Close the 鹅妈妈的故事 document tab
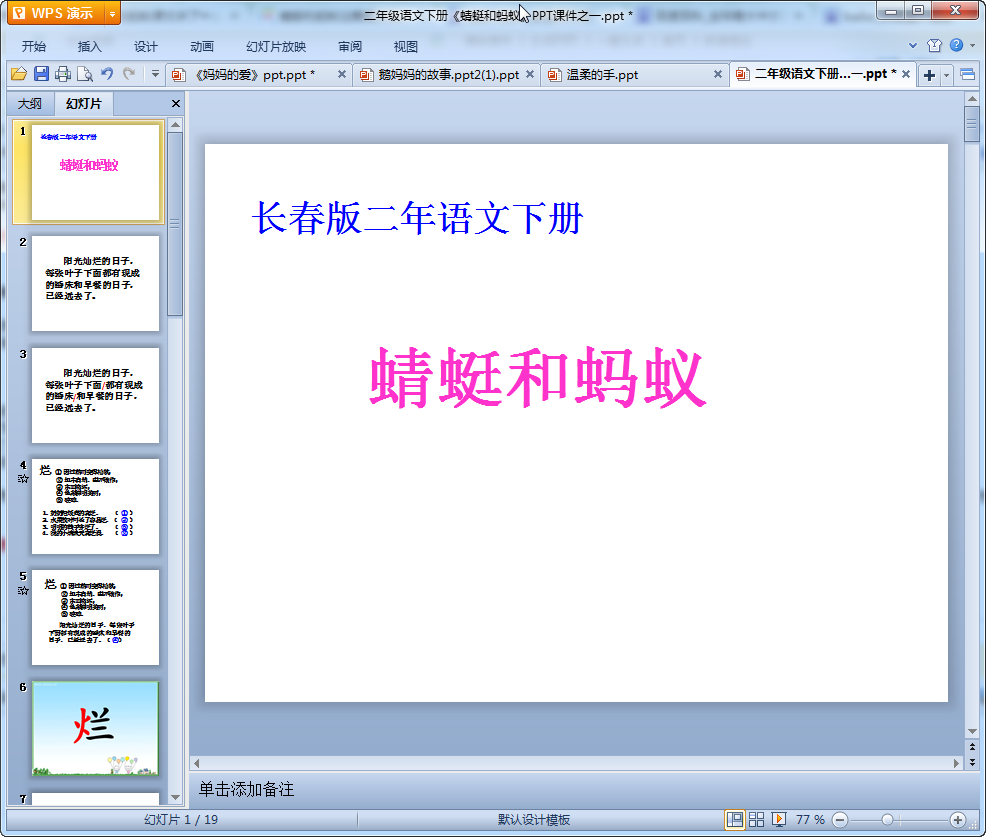The image size is (986, 837). (x=530, y=74)
